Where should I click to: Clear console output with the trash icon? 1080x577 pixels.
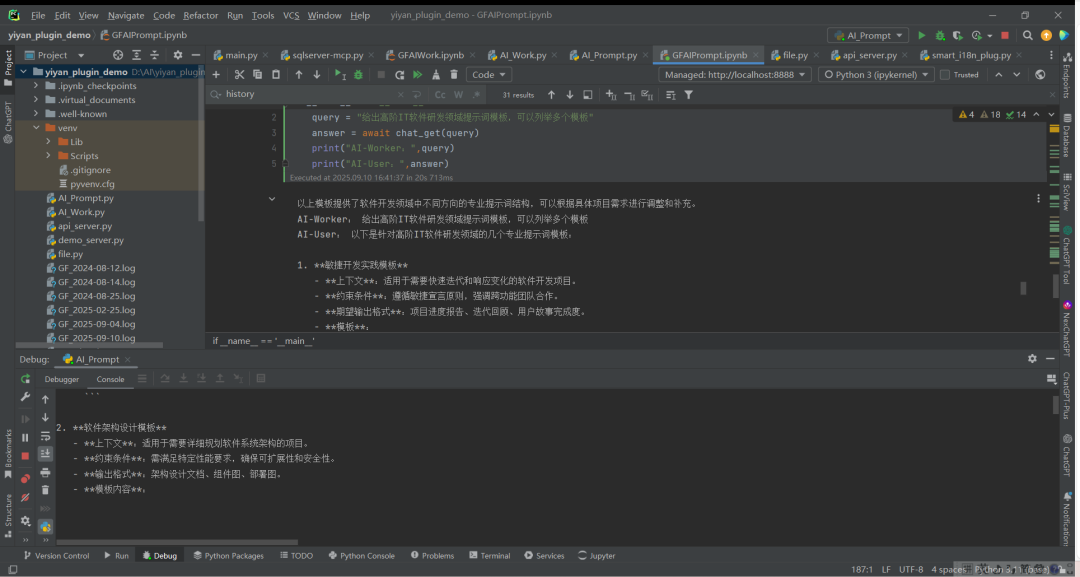point(45,490)
